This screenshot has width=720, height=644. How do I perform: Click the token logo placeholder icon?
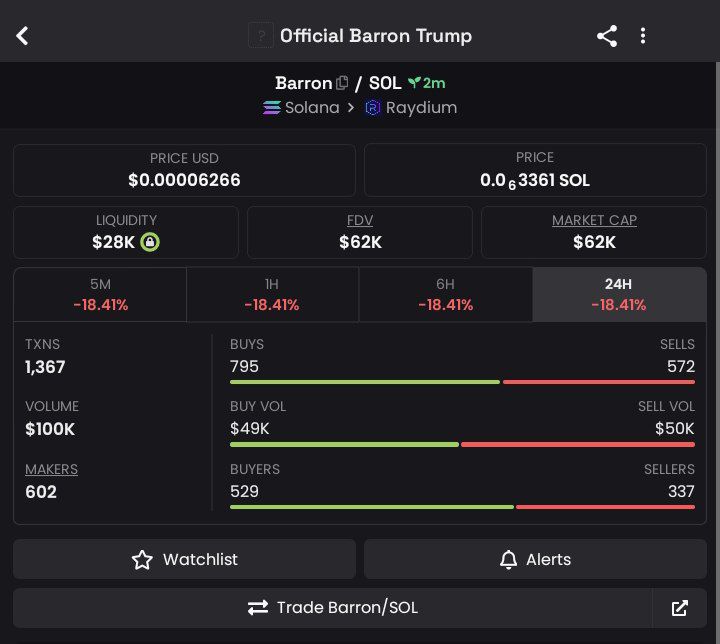[x=261, y=35]
